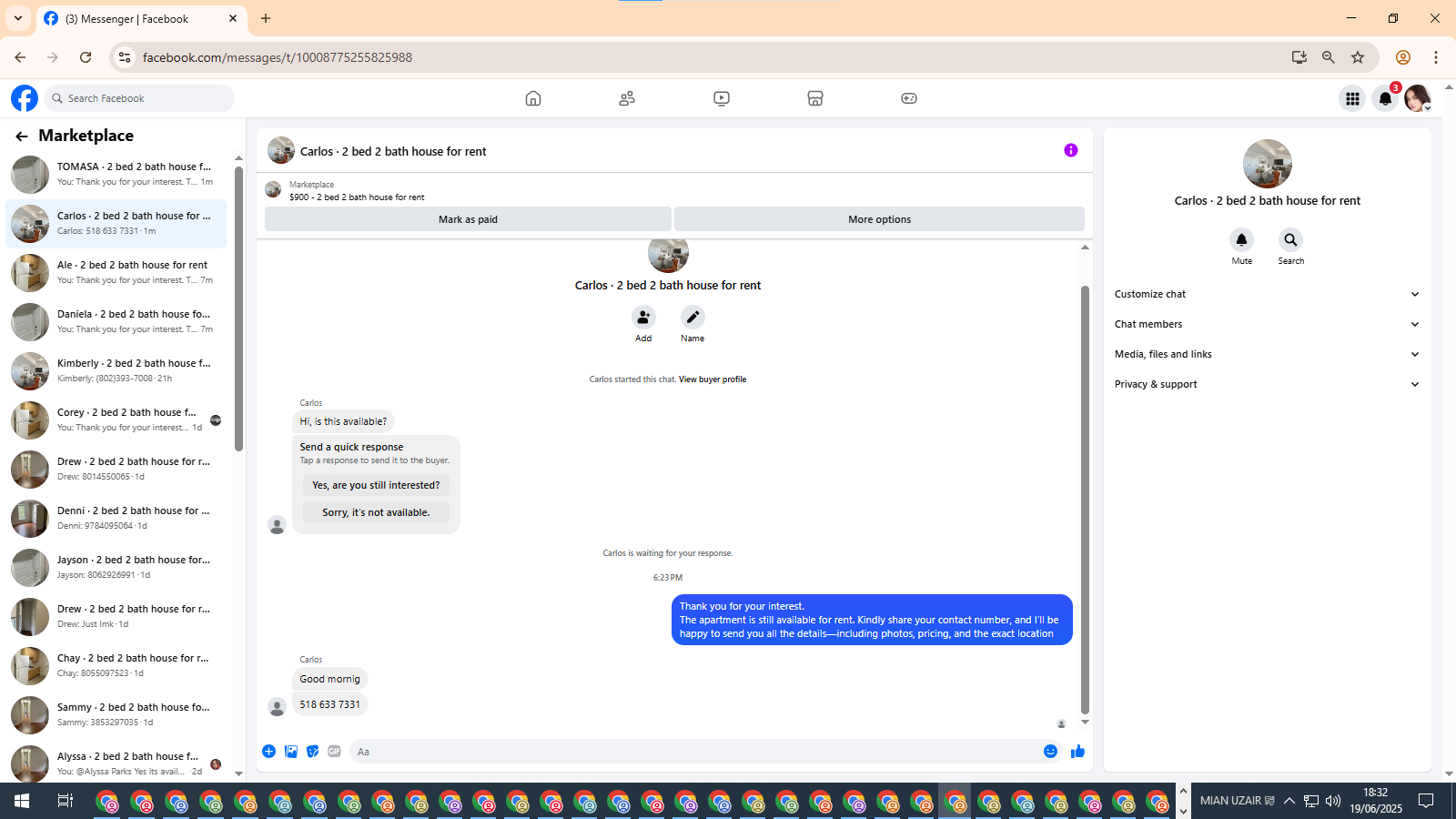The image size is (1456, 819).
Task: Select quick reply 'Sorry, it's not available.'
Action: point(376,512)
